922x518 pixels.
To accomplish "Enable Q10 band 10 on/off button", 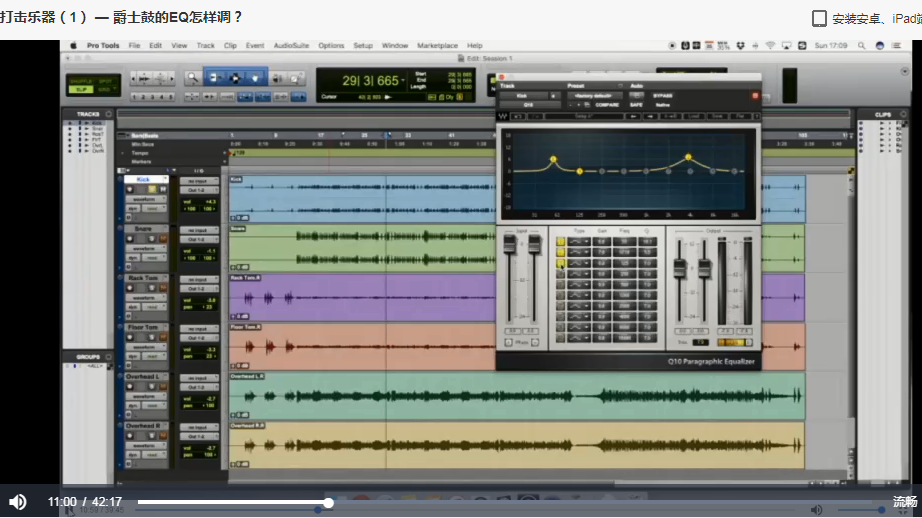I will click(560, 338).
